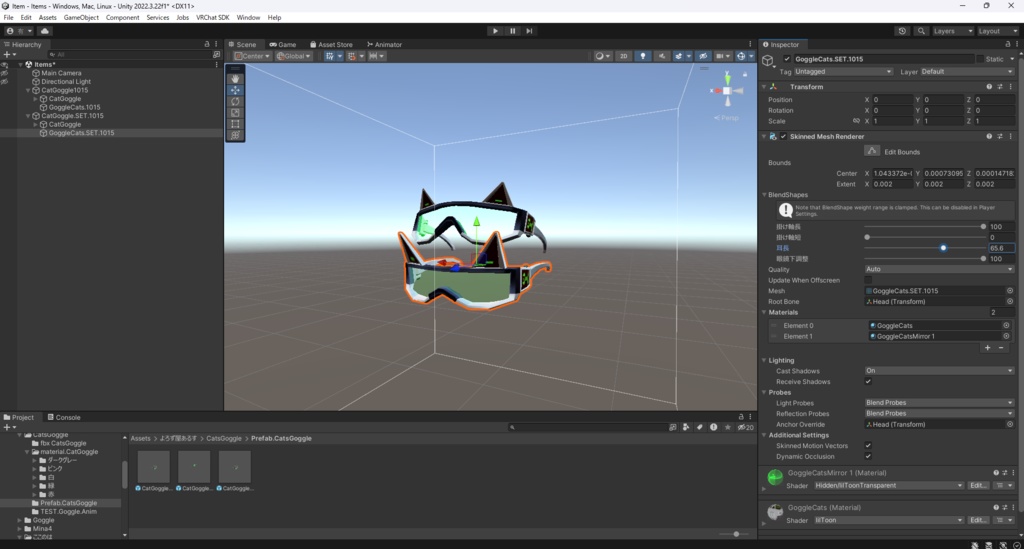
Task: Open Transform component help icon
Action: [989, 87]
